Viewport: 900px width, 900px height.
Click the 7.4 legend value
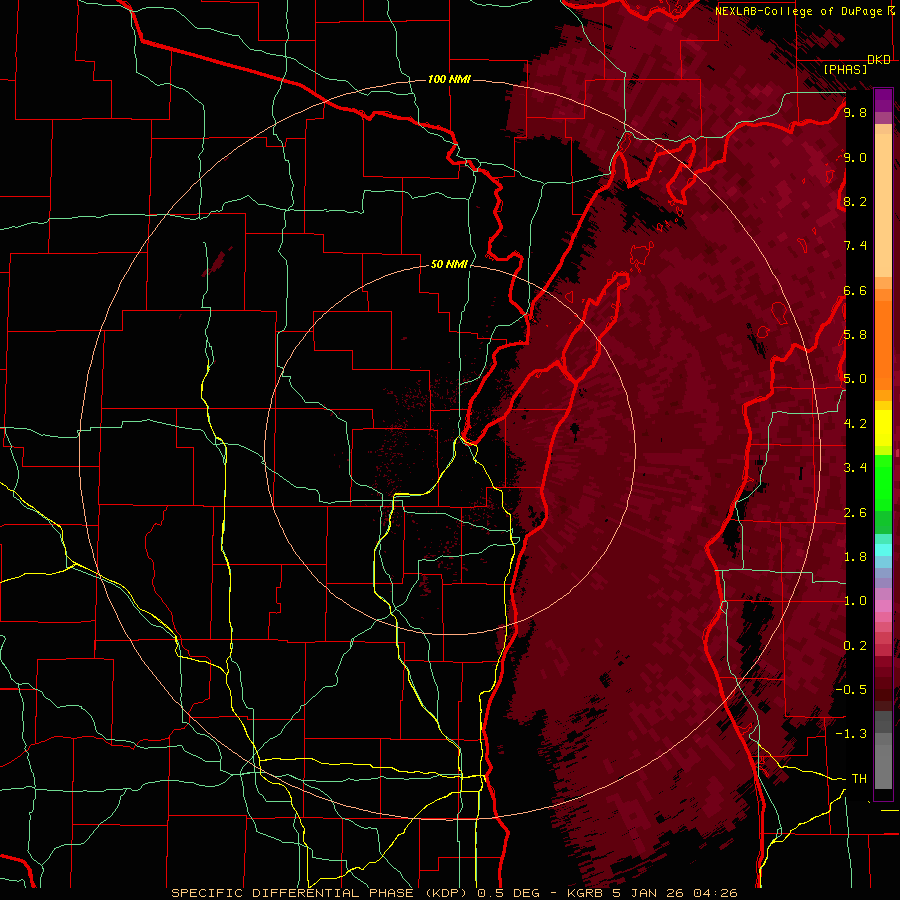point(855,246)
